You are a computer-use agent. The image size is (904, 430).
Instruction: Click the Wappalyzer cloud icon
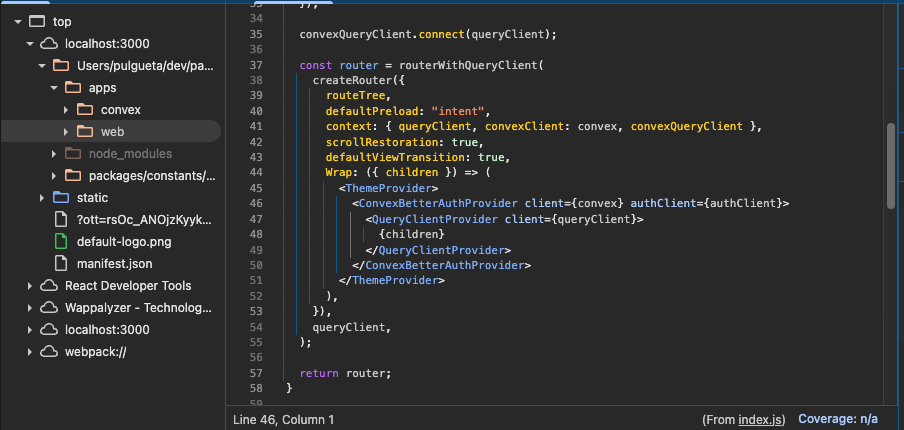click(49, 308)
